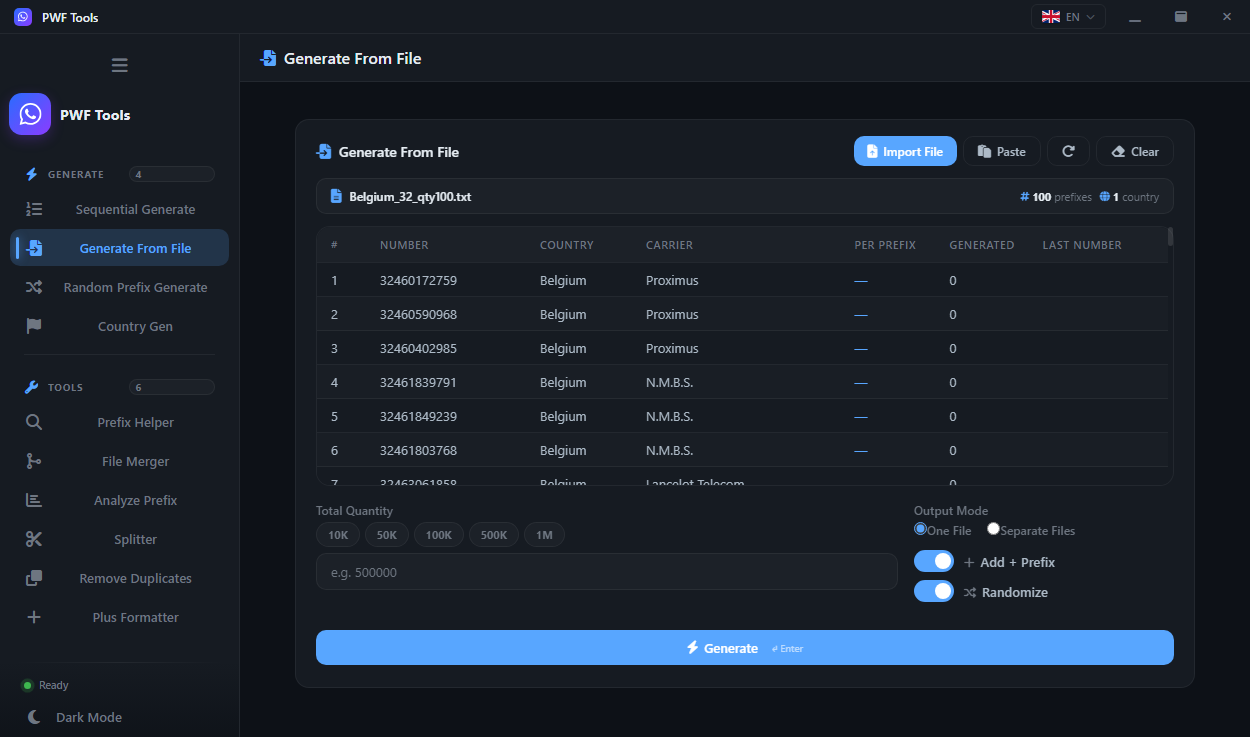The height and width of the screenshot is (737, 1250).
Task: Click the number 32460172759 in row 1
Action: point(418,280)
